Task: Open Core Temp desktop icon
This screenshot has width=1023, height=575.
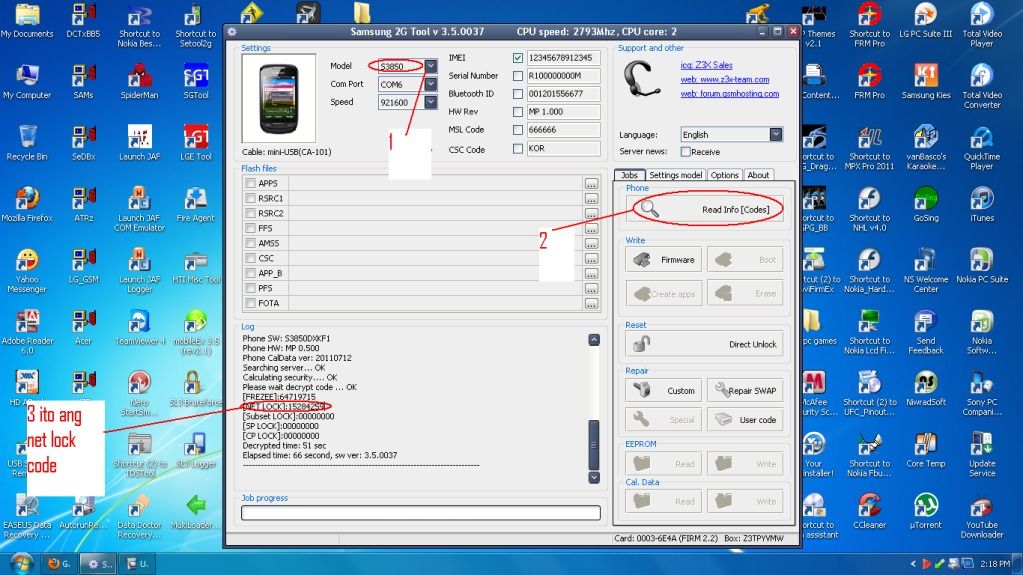Action: 926,450
